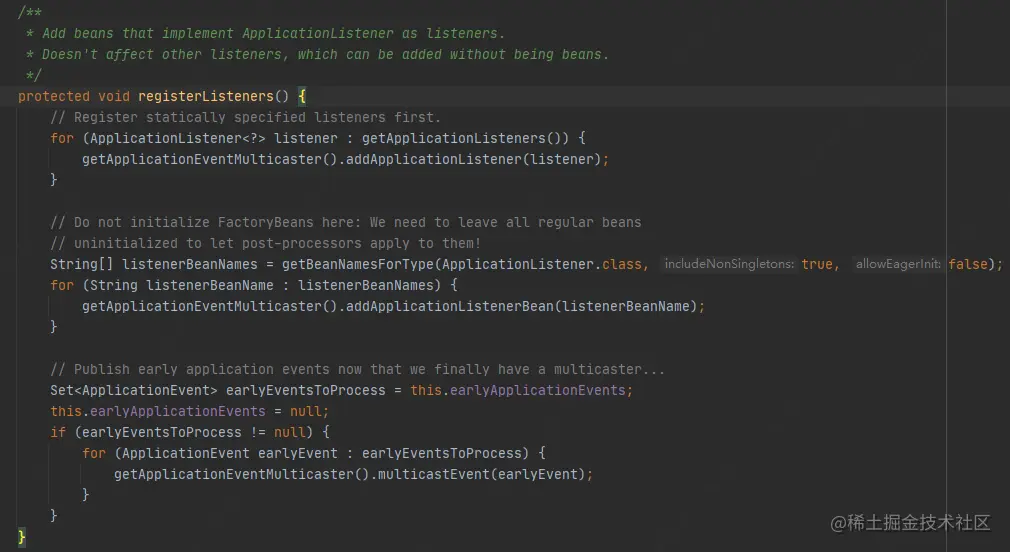Click the false argument value
This screenshot has height=552, width=1010.
tap(968, 264)
